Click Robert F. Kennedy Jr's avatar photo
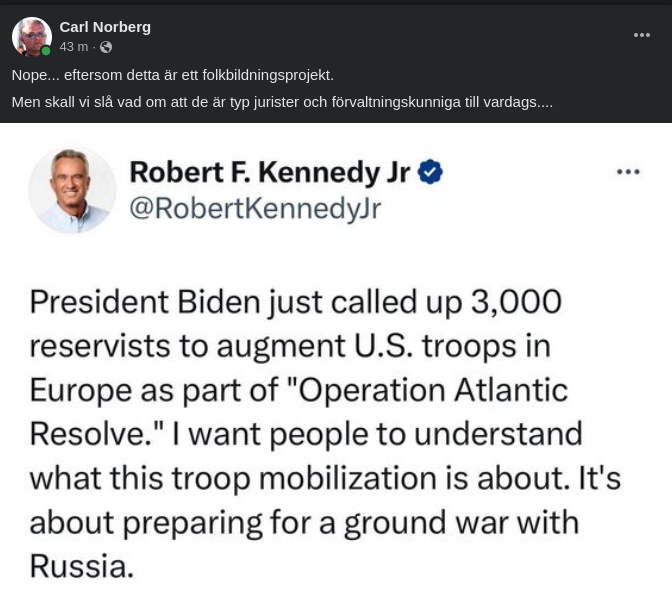This screenshot has width=672, height=598. coord(72,189)
